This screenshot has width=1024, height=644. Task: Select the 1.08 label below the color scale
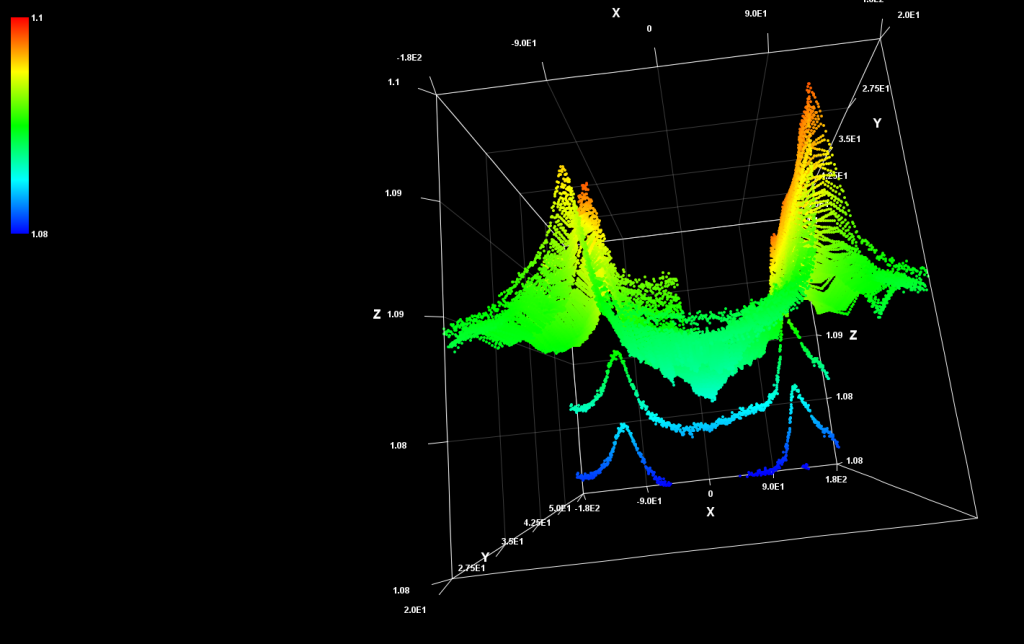pos(39,234)
